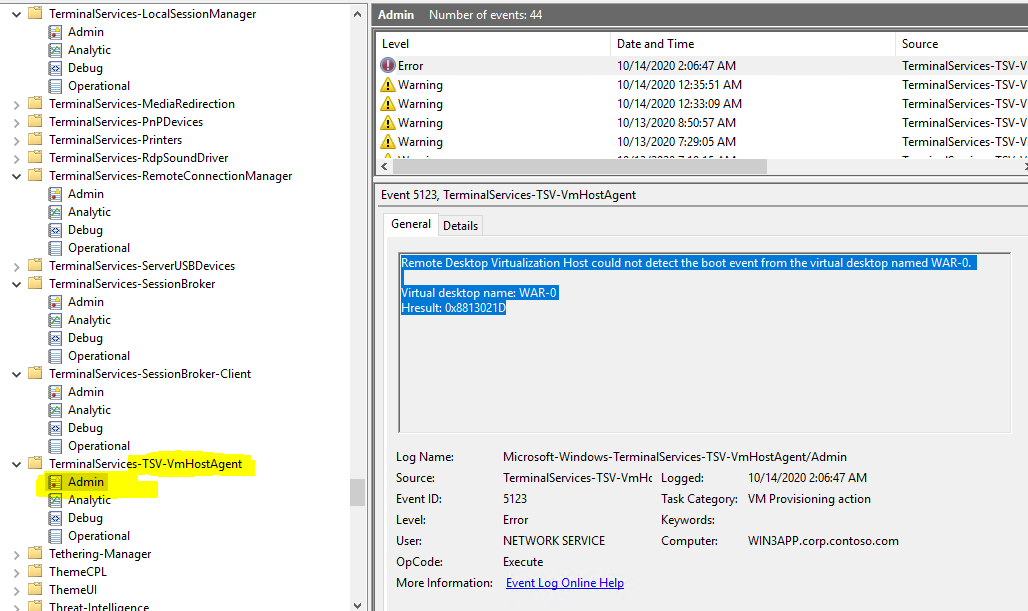
Task: Click tree scrollbar down arrow
Action: coord(357,605)
